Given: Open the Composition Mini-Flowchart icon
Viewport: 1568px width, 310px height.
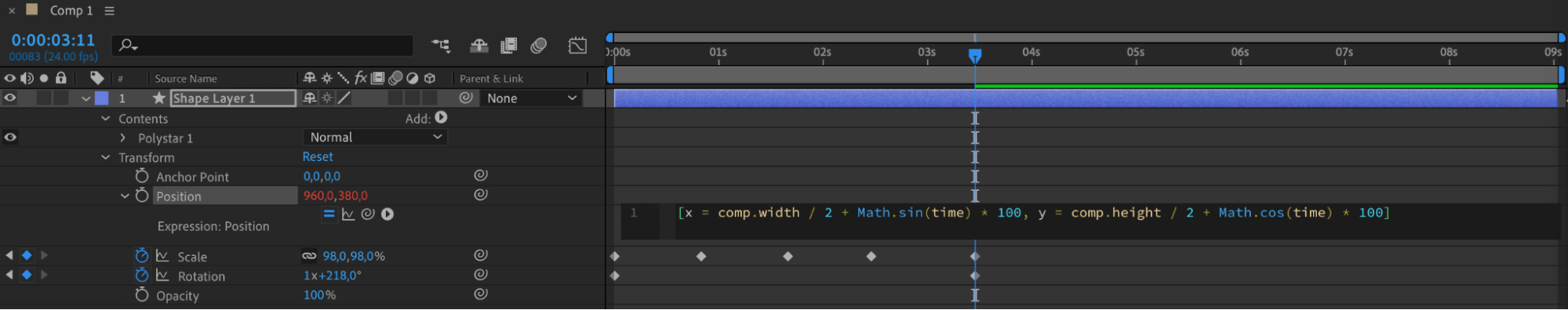Looking at the screenshot, I should pos(441,46).
